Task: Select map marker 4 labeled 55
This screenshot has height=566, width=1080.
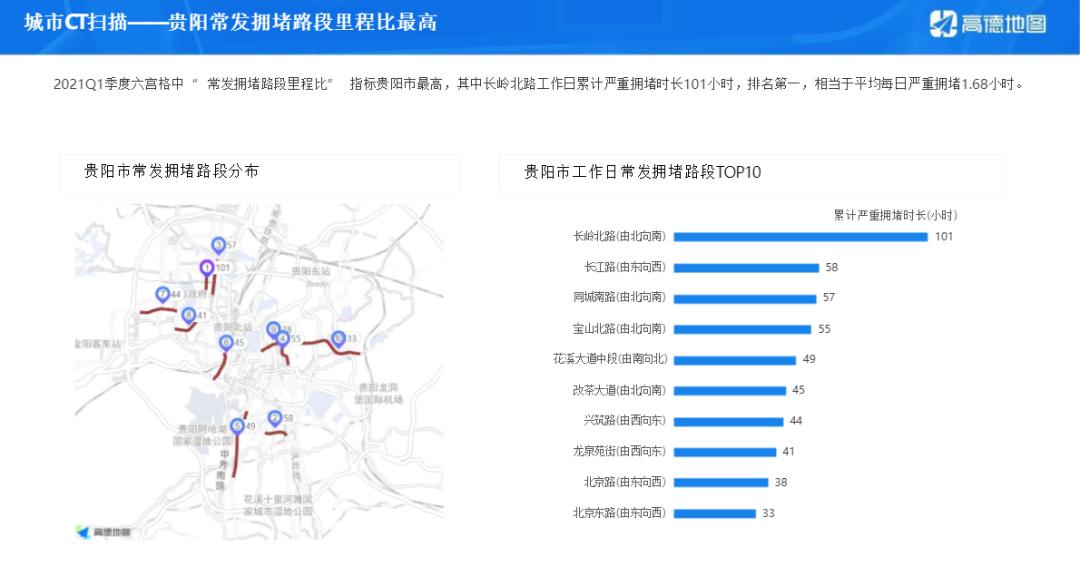Action: coord(282,339)
